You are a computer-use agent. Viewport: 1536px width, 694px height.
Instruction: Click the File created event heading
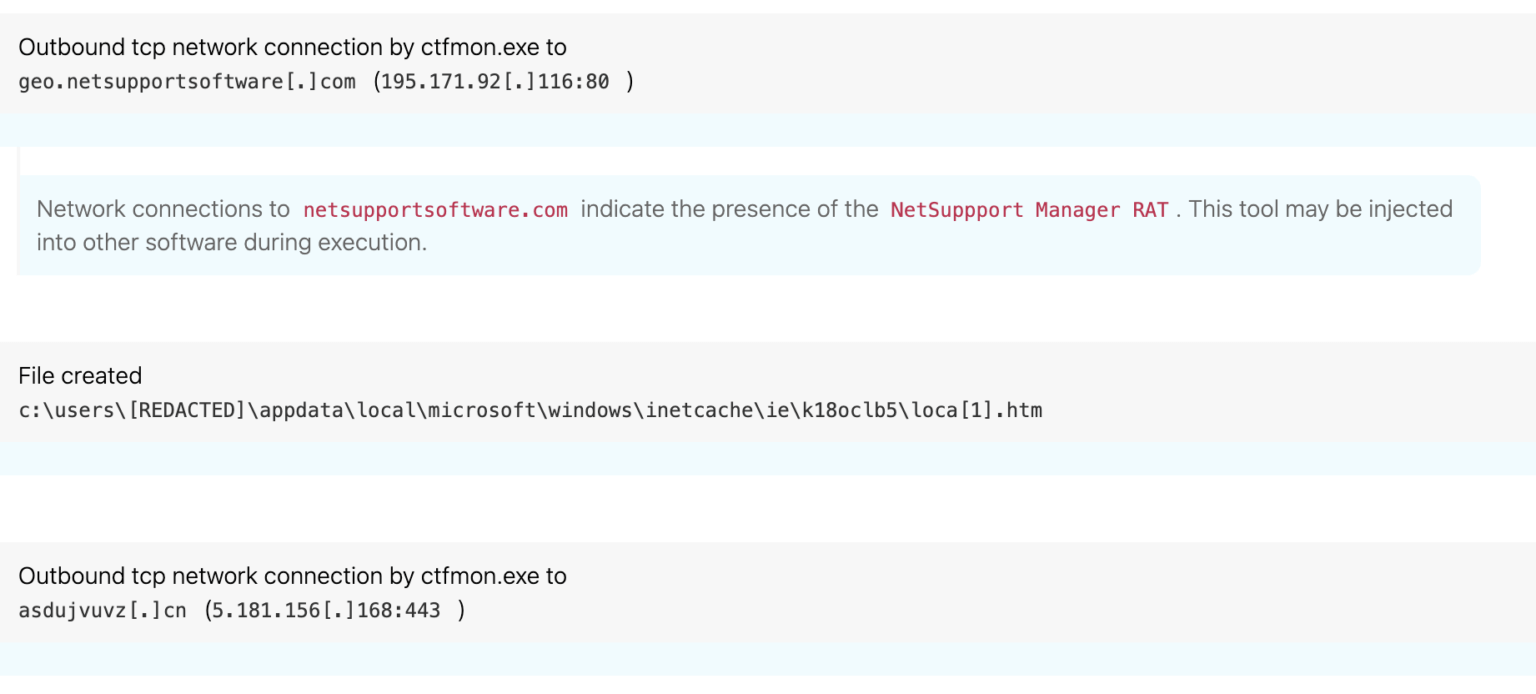(x=80, y=376)
